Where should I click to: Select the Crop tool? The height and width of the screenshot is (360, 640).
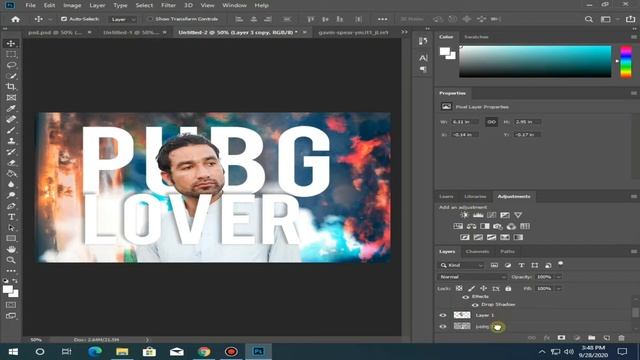[11, 87]
